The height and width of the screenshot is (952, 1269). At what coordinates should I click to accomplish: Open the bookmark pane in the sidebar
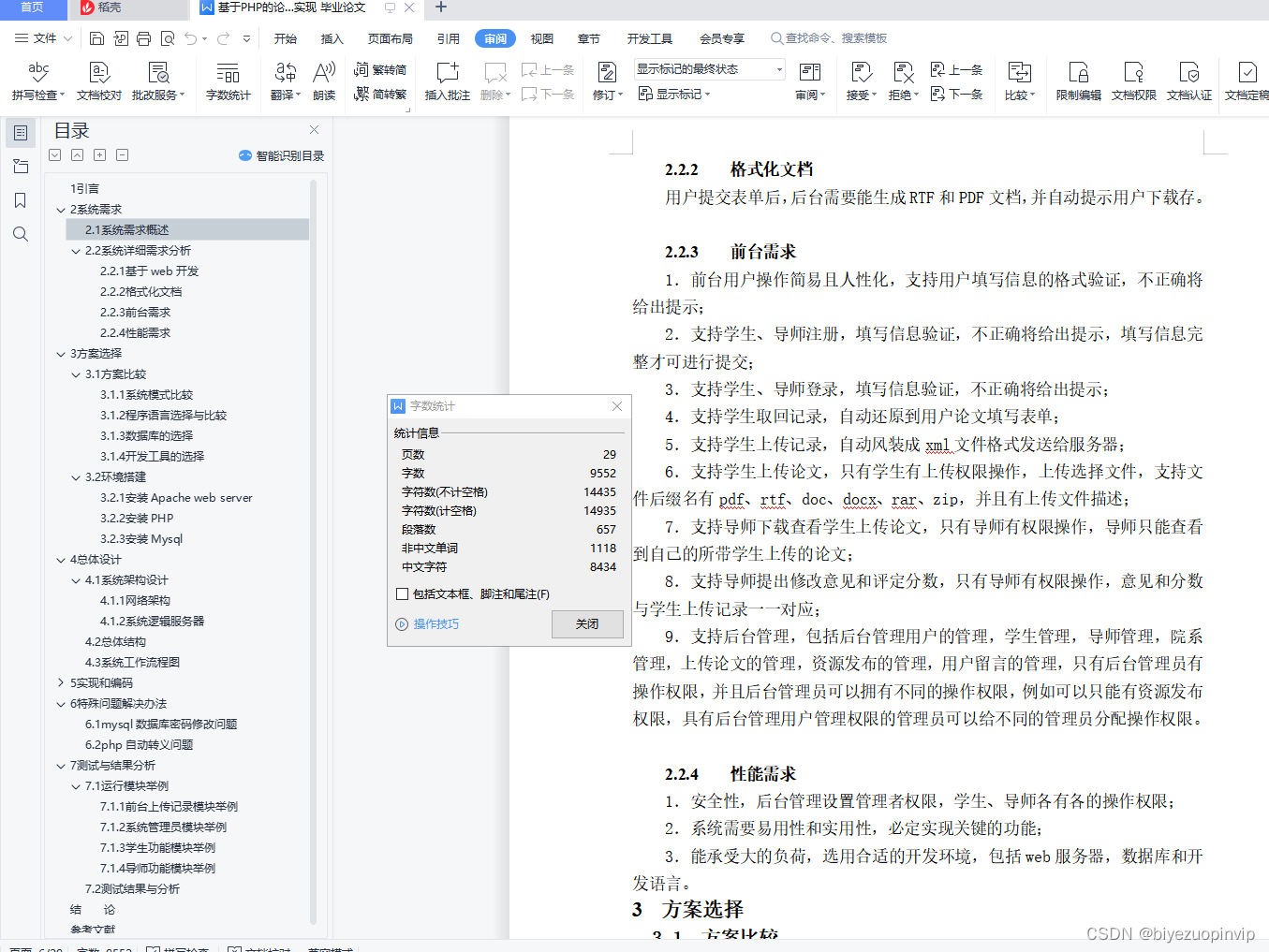pos(21,200)
